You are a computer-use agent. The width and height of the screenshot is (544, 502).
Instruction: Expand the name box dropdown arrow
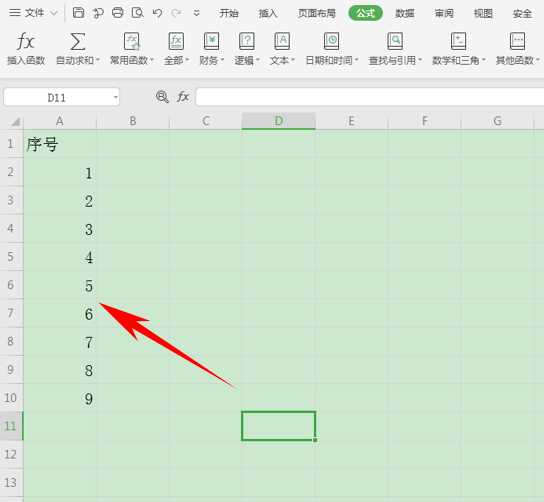tap(116, 97)
